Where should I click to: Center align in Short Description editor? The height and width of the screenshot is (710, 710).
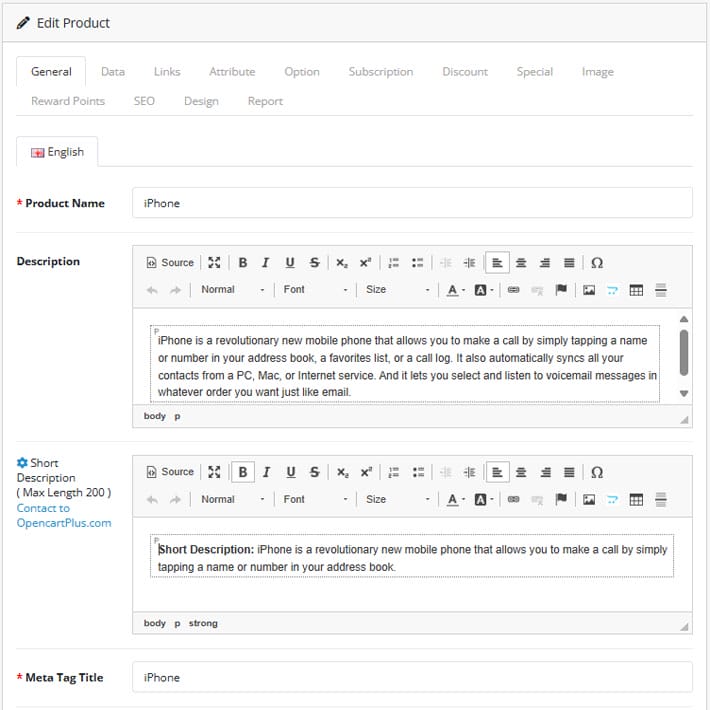521,472
